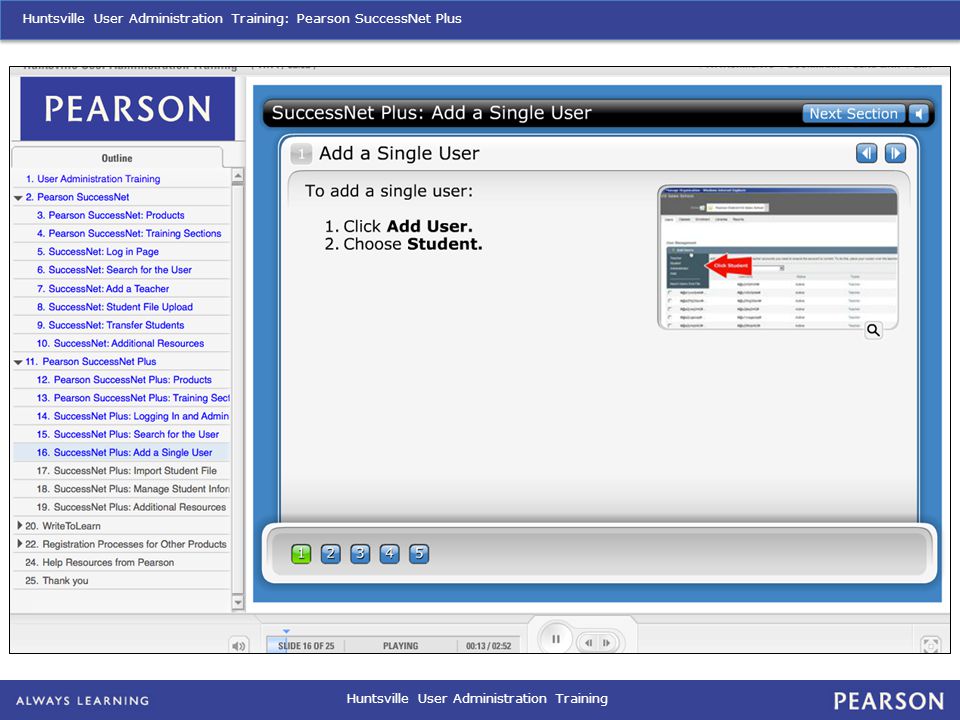Jump to step 2 number button
This screenshot has height=720, width=960.
[331, 554]
